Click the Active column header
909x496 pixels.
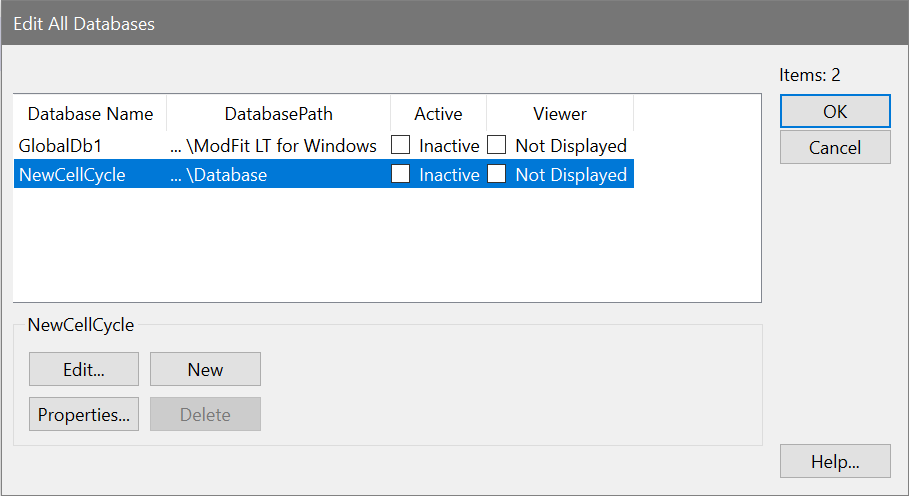click(x=438, y=114)
